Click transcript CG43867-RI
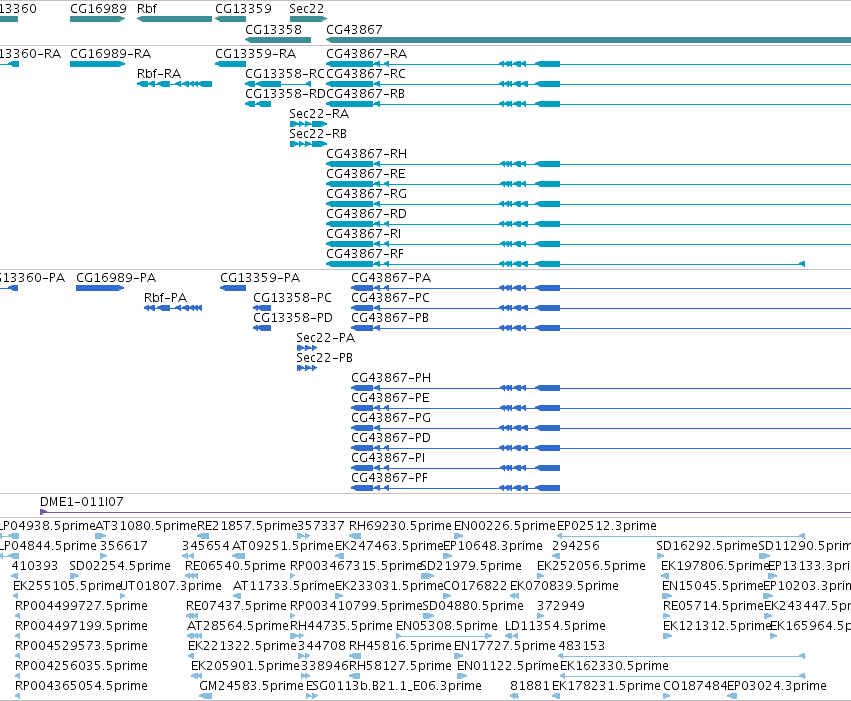The width and height of the screenshot is (851, 701). point(364,233)
